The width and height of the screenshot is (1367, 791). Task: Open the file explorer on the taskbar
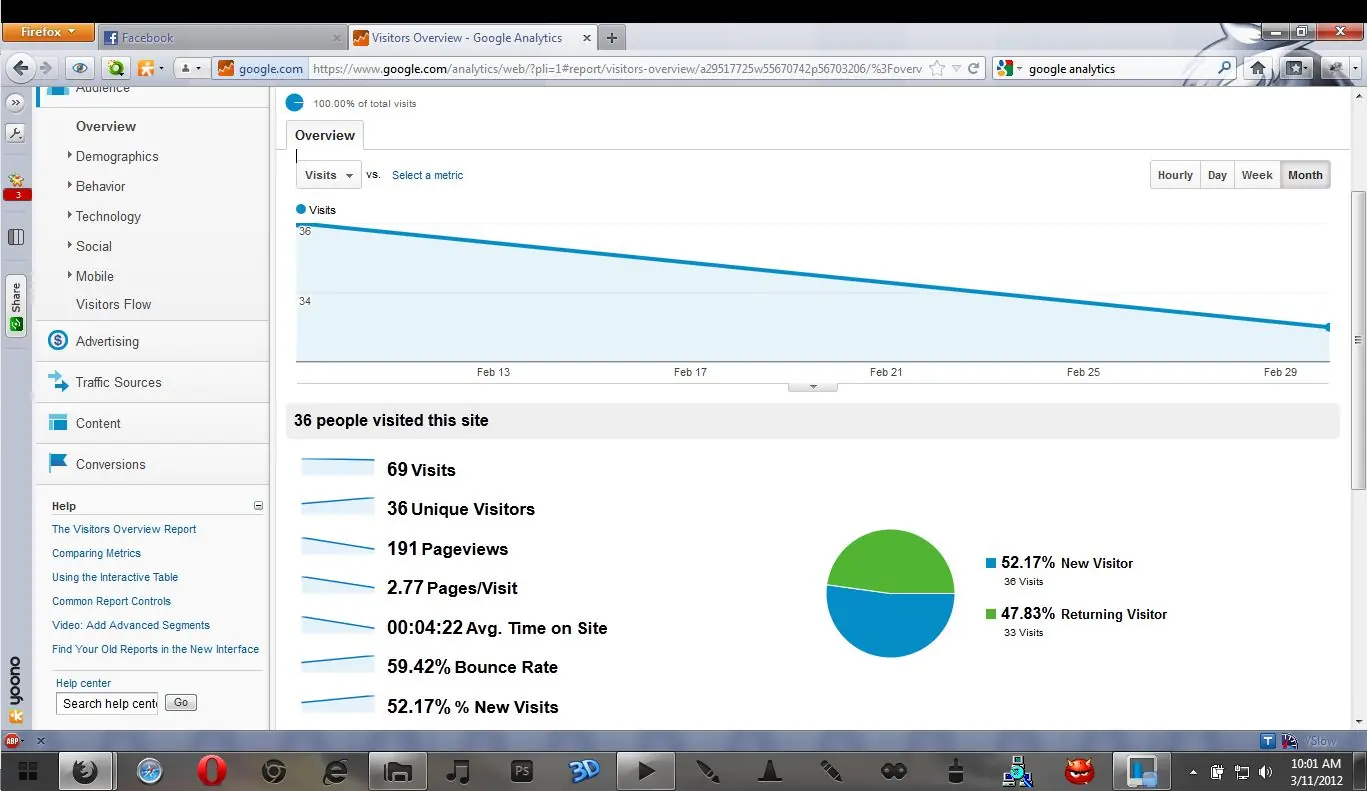pyautogui.click(x=398, y=771)
